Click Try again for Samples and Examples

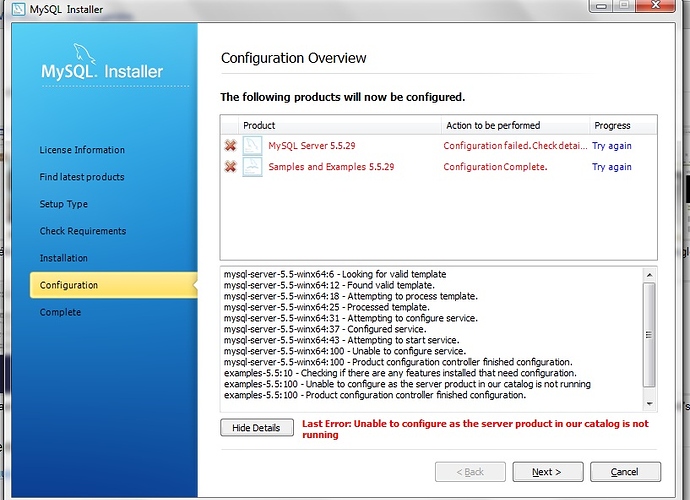612,167
